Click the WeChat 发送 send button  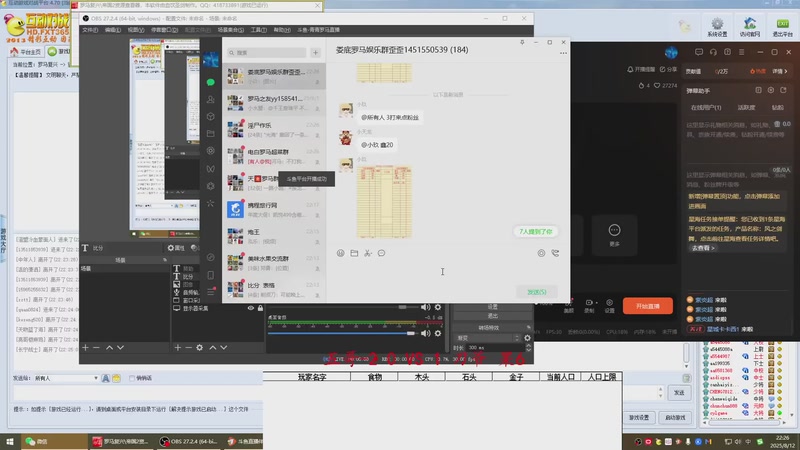(536, 292)
